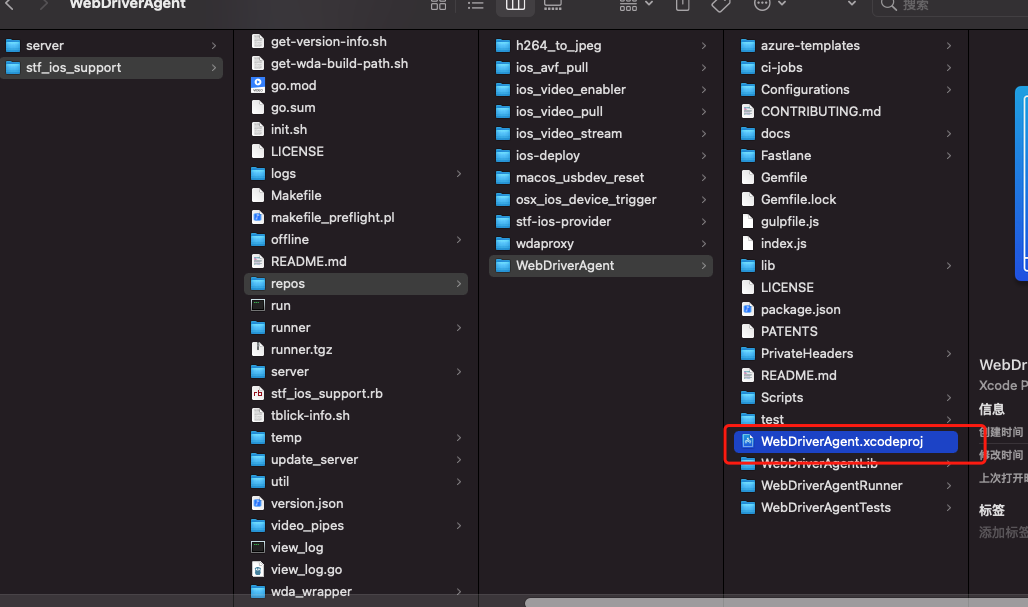Select the stf_ios_support folder
1028x607 pixels.
73,67
